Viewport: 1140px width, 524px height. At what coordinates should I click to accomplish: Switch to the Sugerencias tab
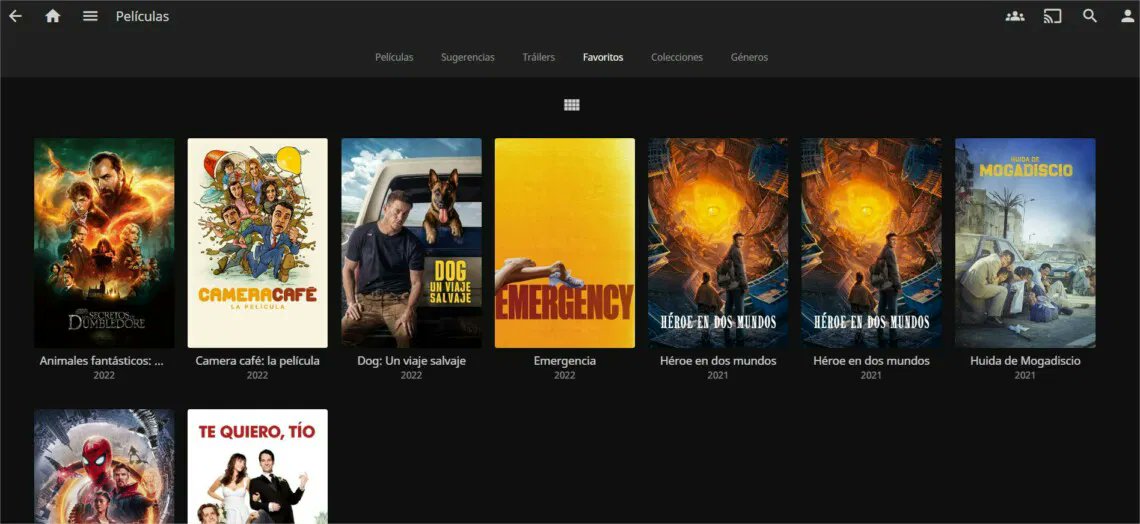tap(467, 57)
